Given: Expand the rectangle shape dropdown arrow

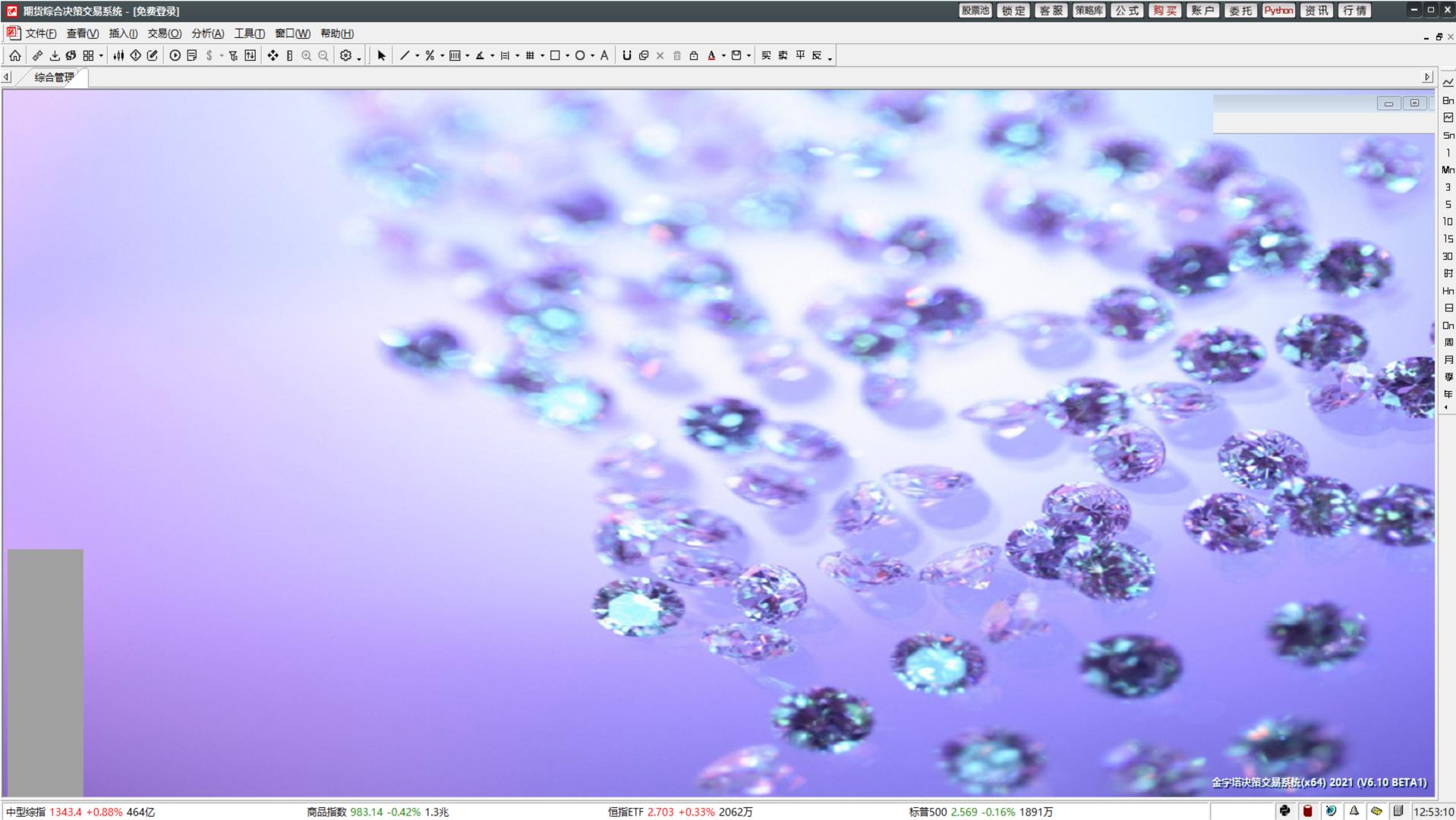Looking at the screenshot, I should click(x=567, y=55).
